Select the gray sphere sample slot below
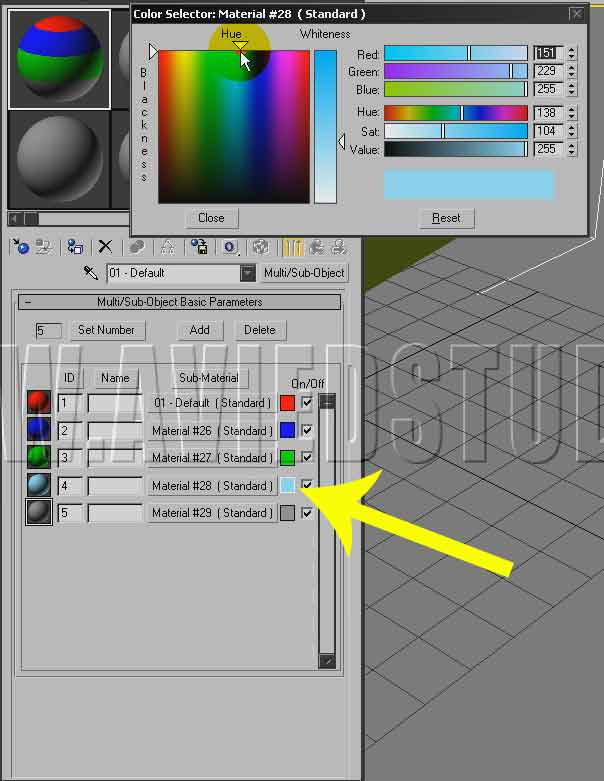 (x=59, y=160)
